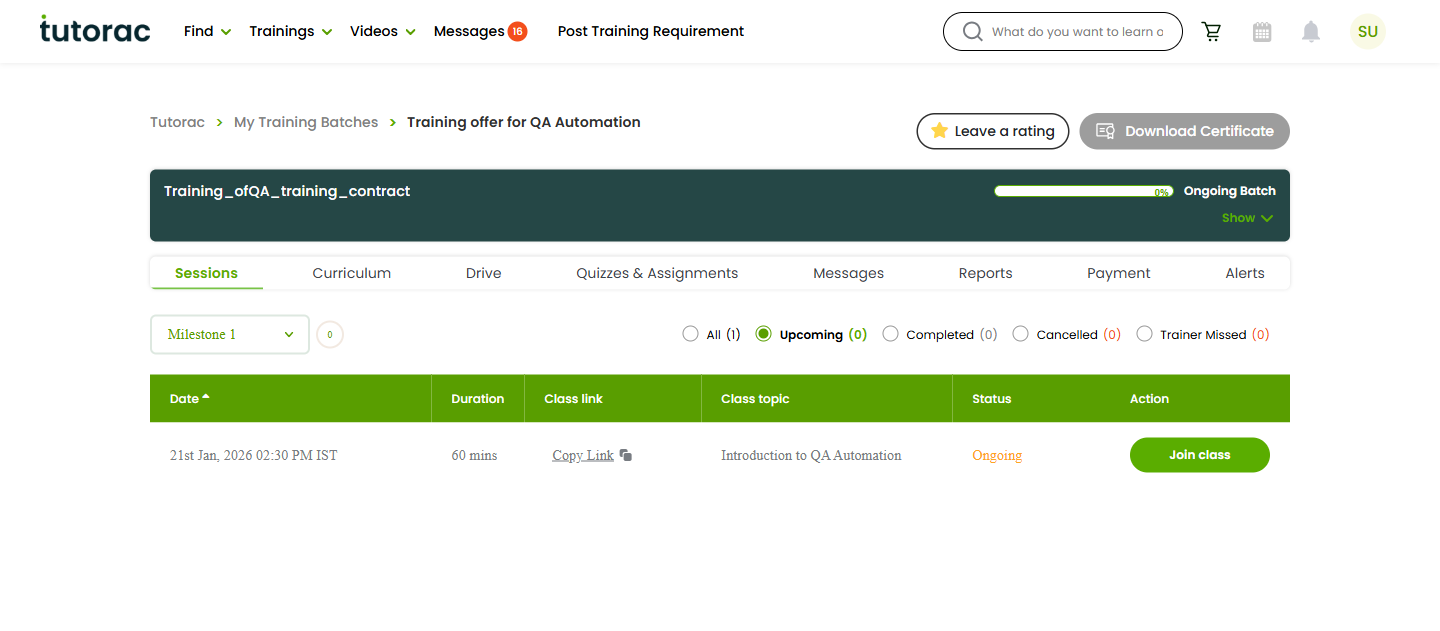Open the calendar icon in header
This screenshot has width=1440, height=631.
click(x=1262, y=32)
